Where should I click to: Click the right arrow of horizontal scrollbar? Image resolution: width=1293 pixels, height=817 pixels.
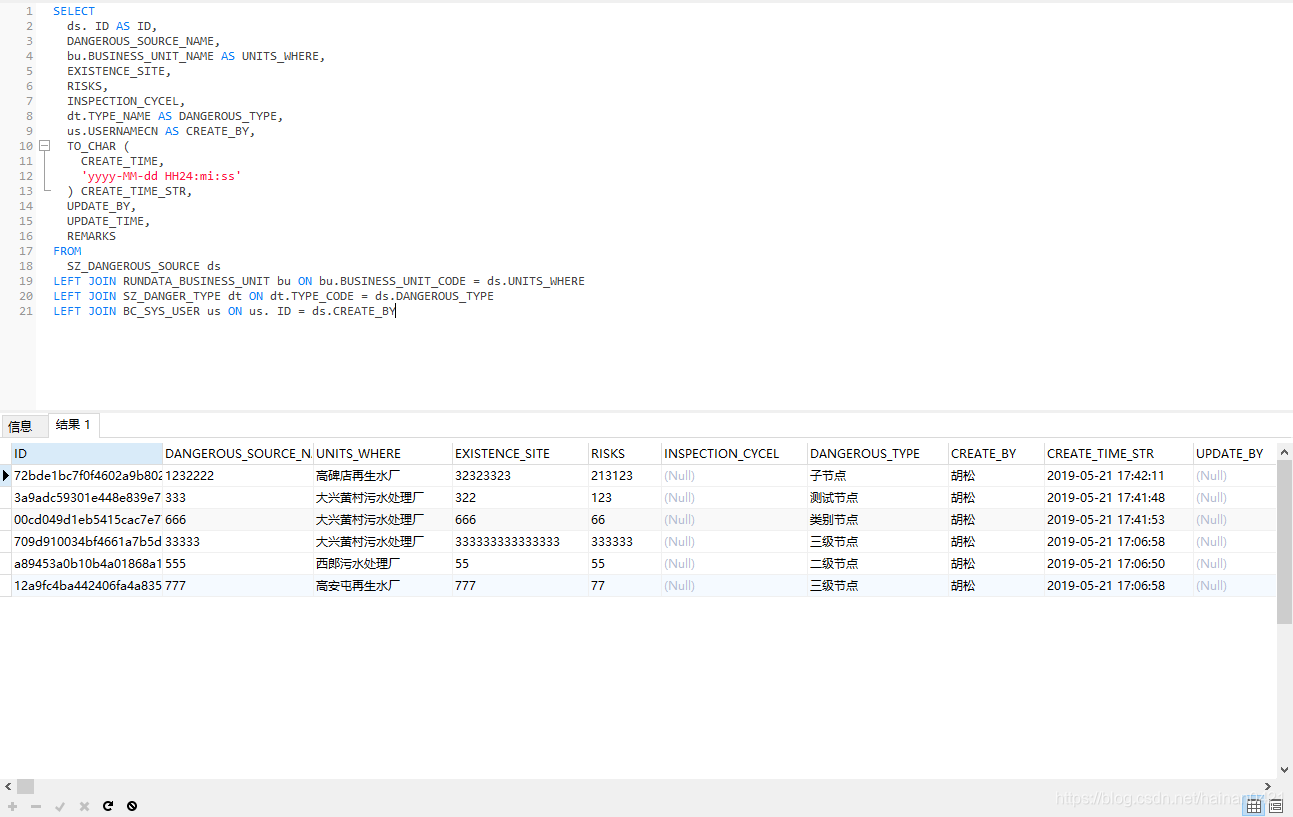[1268, 787]
